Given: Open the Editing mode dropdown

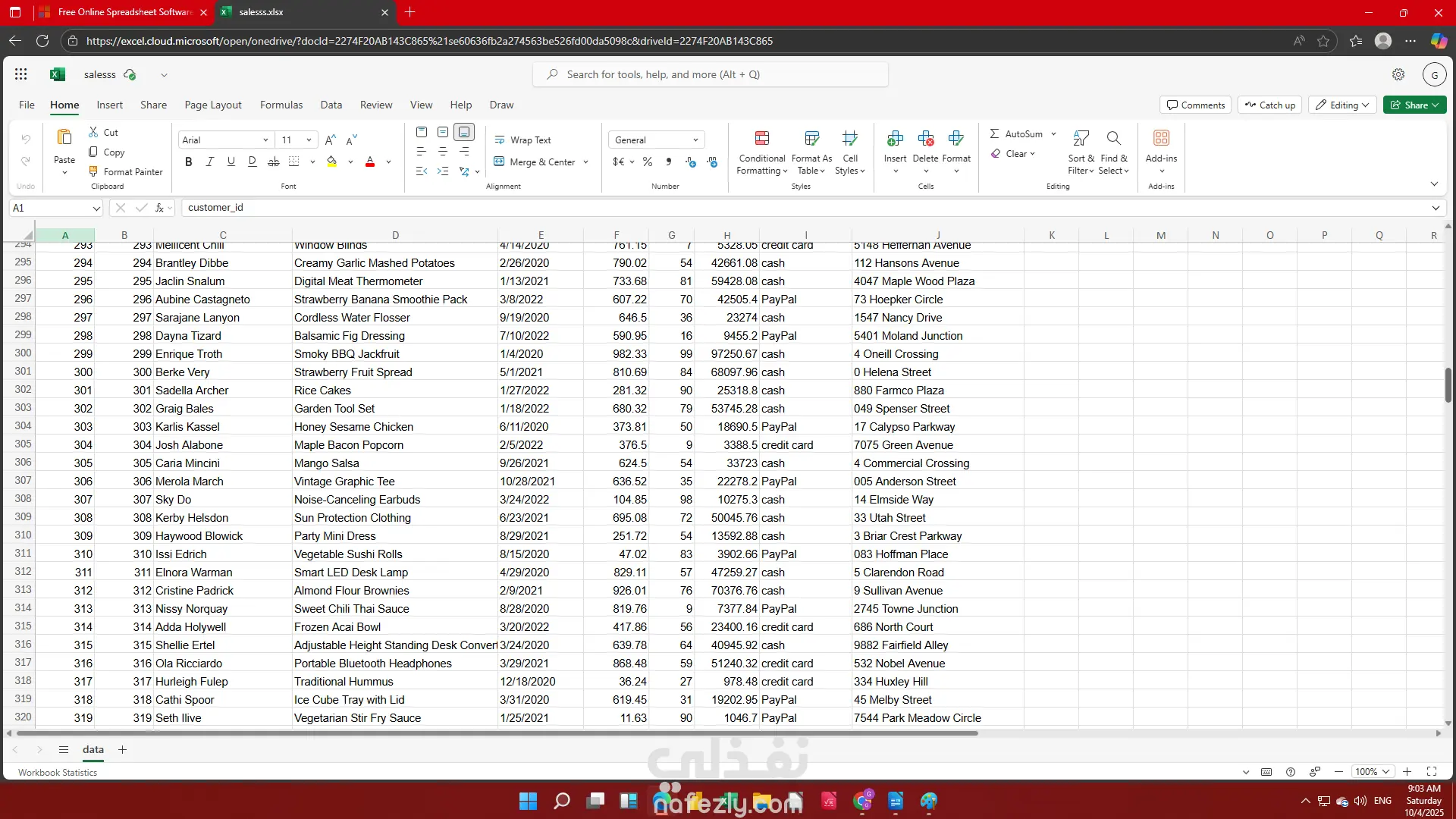Looking at the screenshot, I should (1343, 105).
